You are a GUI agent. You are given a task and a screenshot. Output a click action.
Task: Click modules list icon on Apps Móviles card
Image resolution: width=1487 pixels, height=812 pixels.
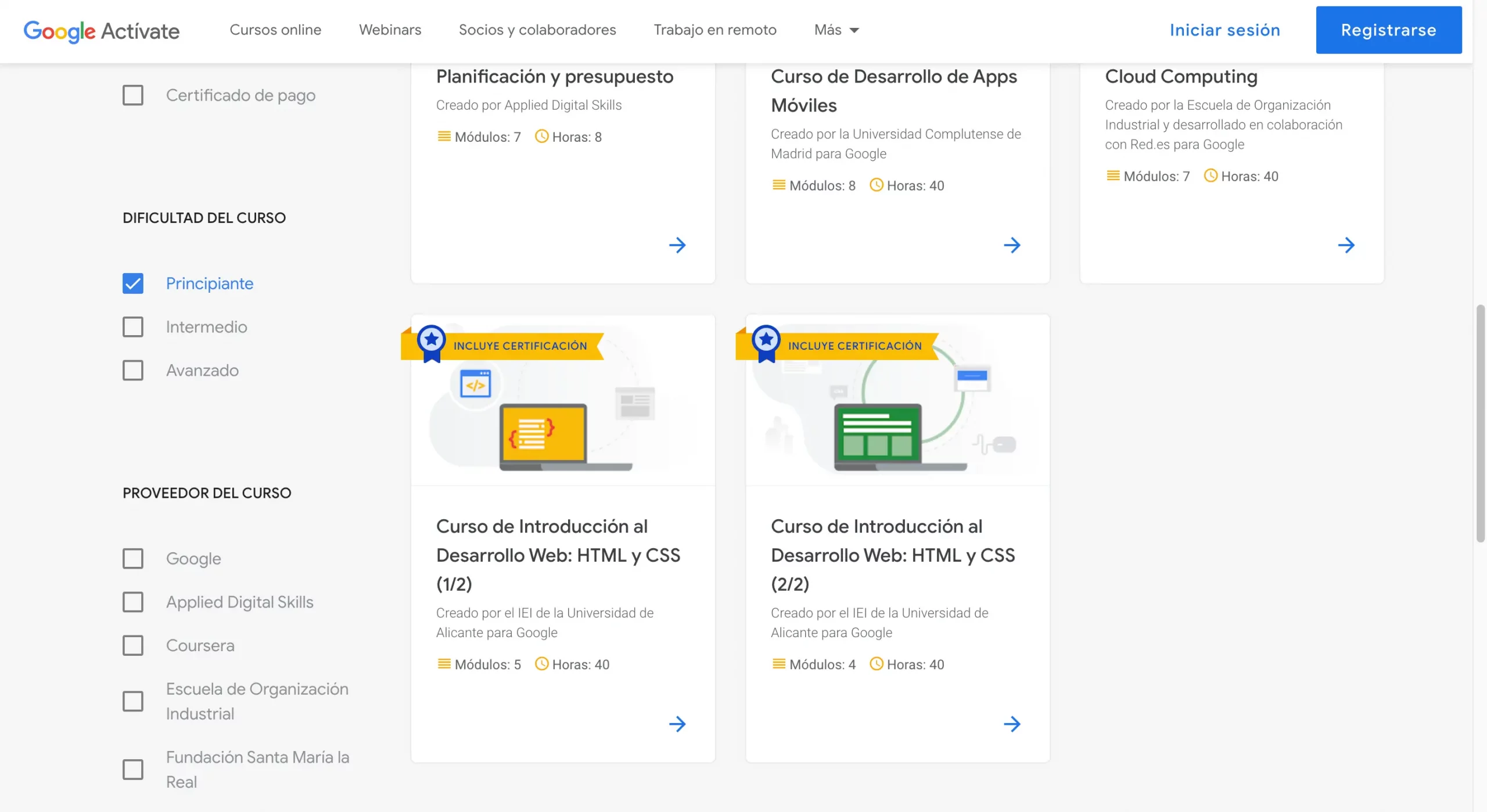click(x=778, y=185)
